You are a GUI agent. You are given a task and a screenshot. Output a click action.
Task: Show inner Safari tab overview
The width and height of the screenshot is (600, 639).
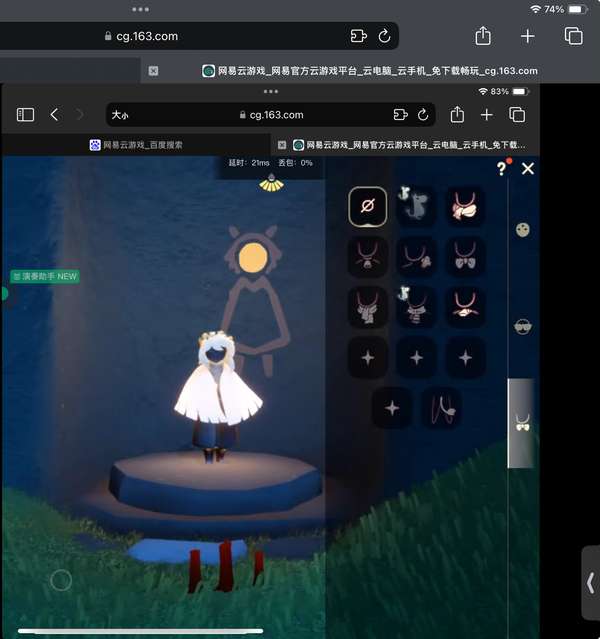(x=517, y=115)
